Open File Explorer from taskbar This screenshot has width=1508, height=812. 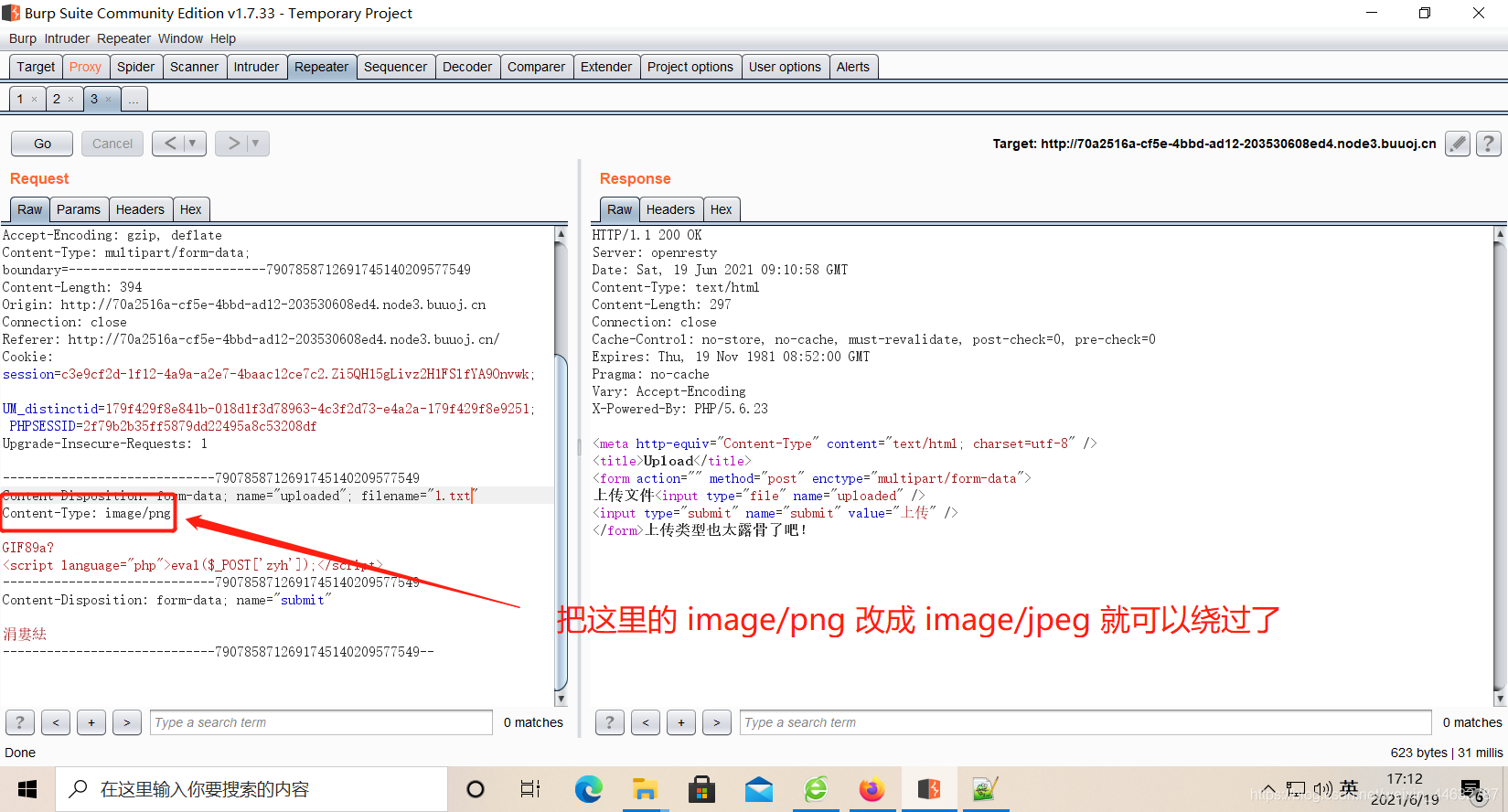click(x=645, y=789)
